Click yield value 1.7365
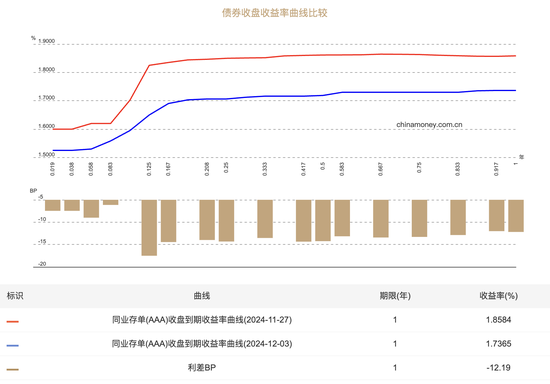Viewport: 550px width, 384px height. point(498,343)
